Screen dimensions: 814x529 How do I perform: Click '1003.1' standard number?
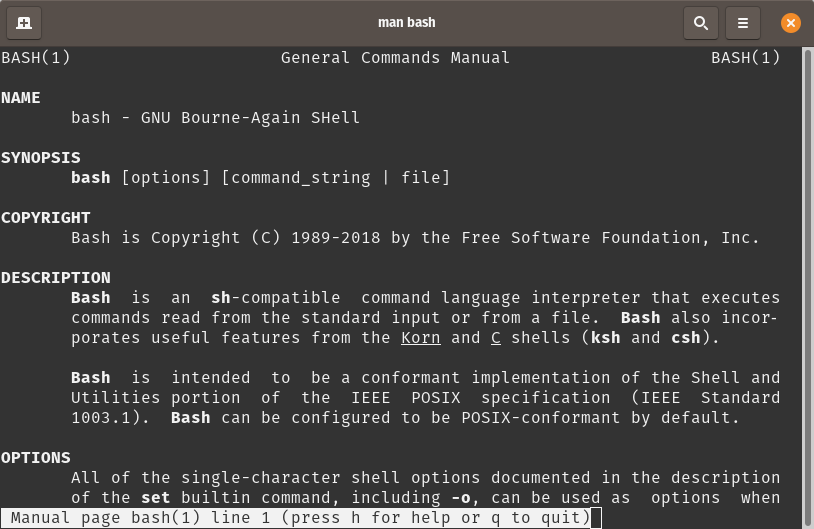pos(101,418)
